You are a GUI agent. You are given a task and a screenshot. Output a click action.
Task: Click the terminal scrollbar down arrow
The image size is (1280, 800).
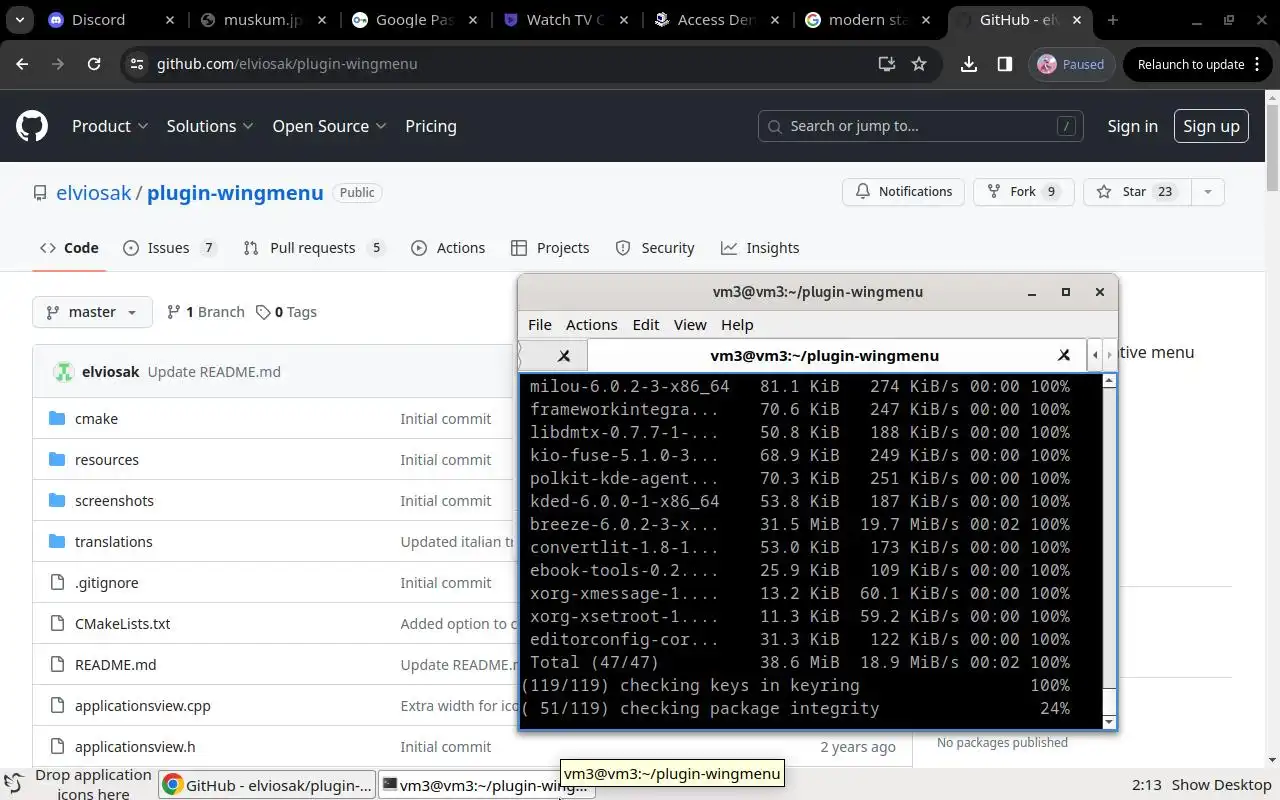(1108, 722)
